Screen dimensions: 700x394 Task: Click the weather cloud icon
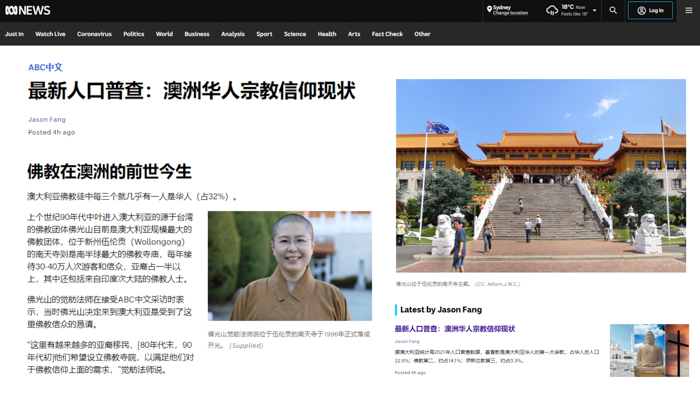point(552,10)
